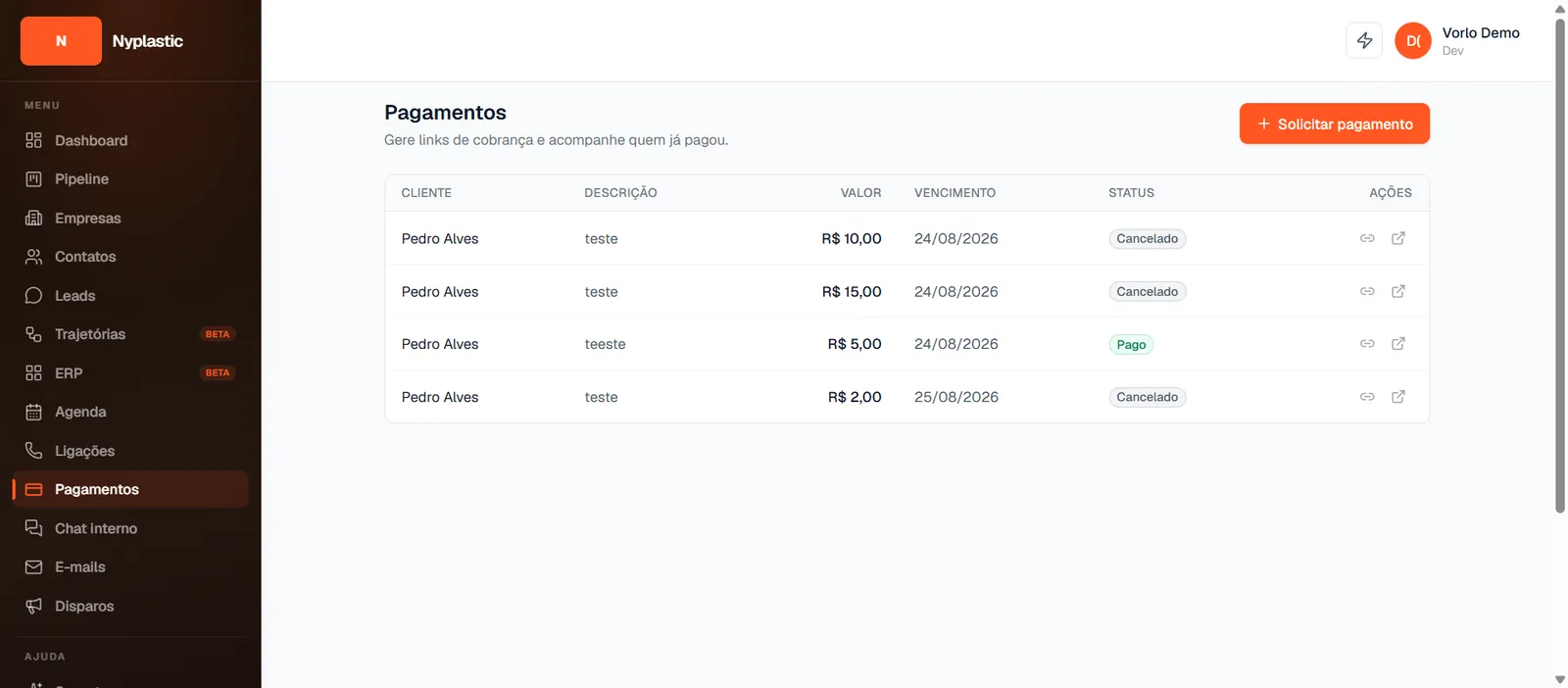
Task: Click the orange user avatar
Action: [1413, 40]
